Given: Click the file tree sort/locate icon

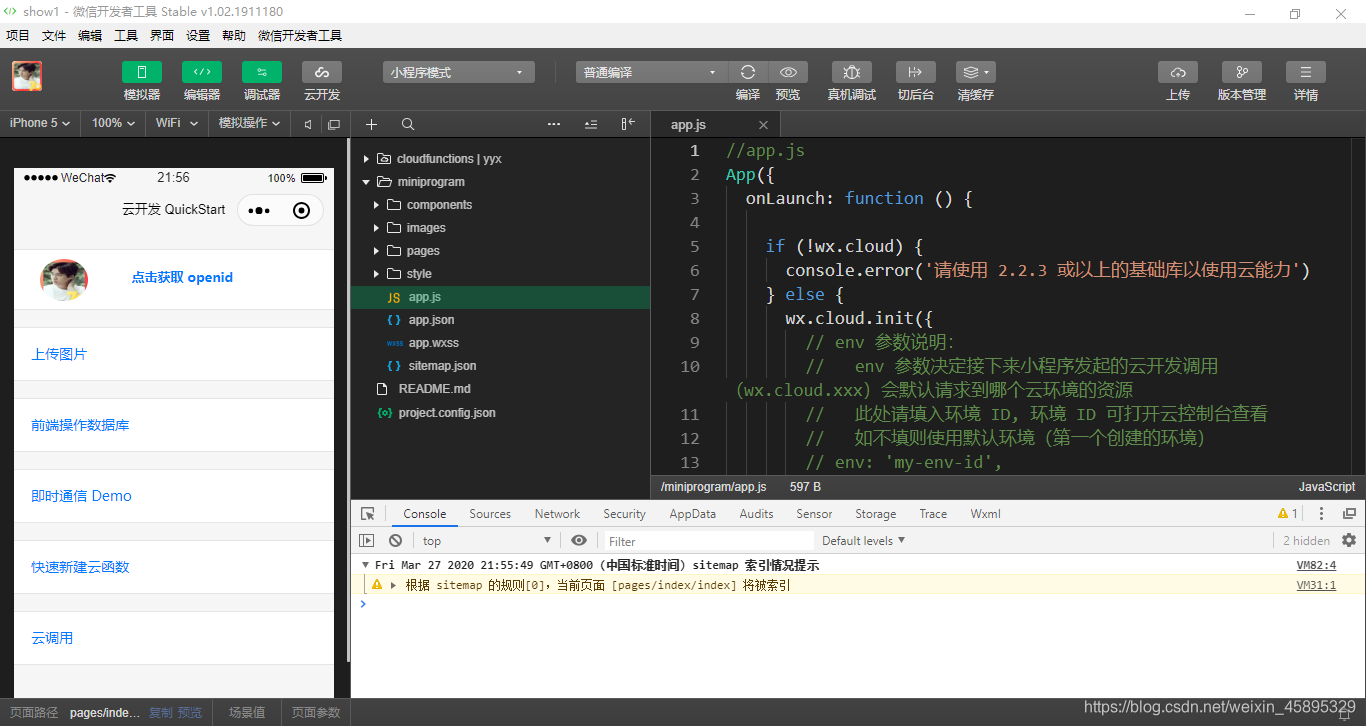Looking at the screenshot, I should tap(591, 124).
